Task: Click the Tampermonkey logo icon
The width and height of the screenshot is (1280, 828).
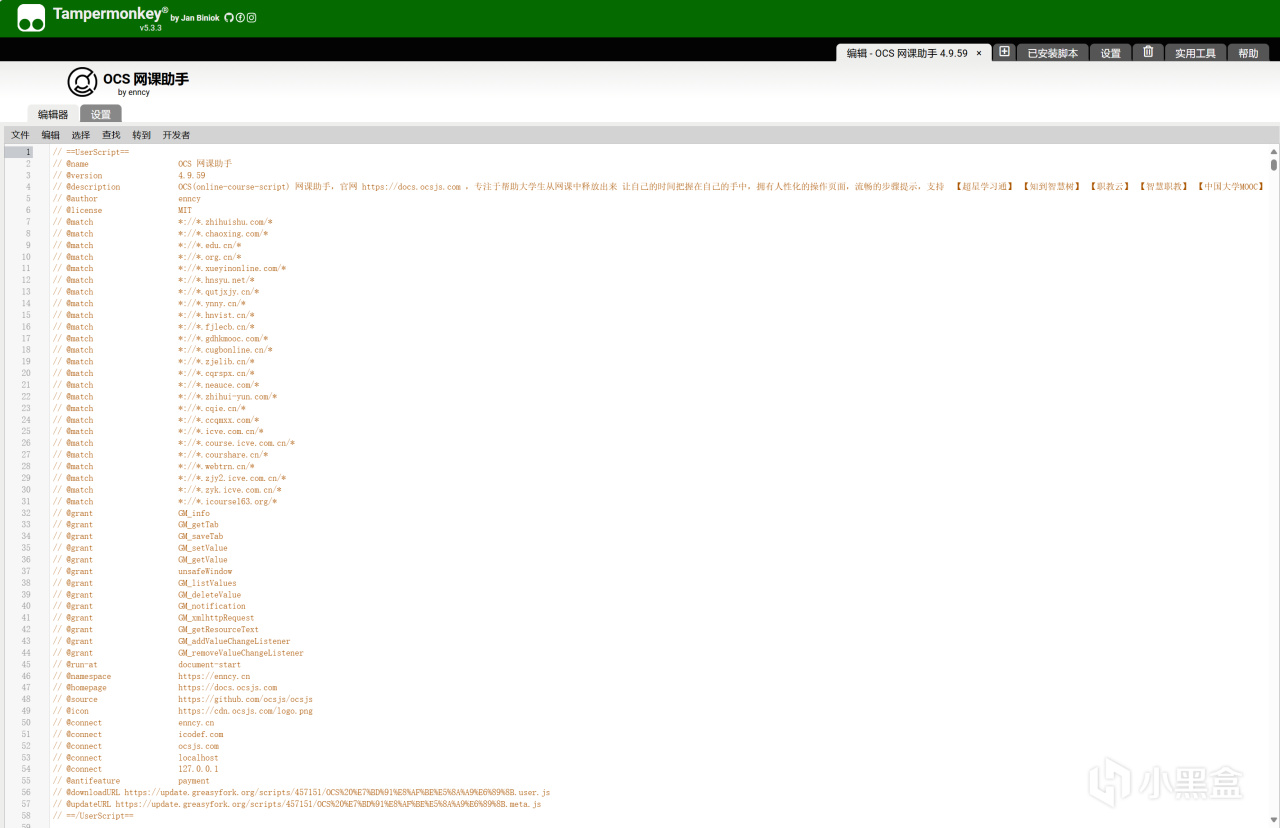Action: tap(31, 18)
